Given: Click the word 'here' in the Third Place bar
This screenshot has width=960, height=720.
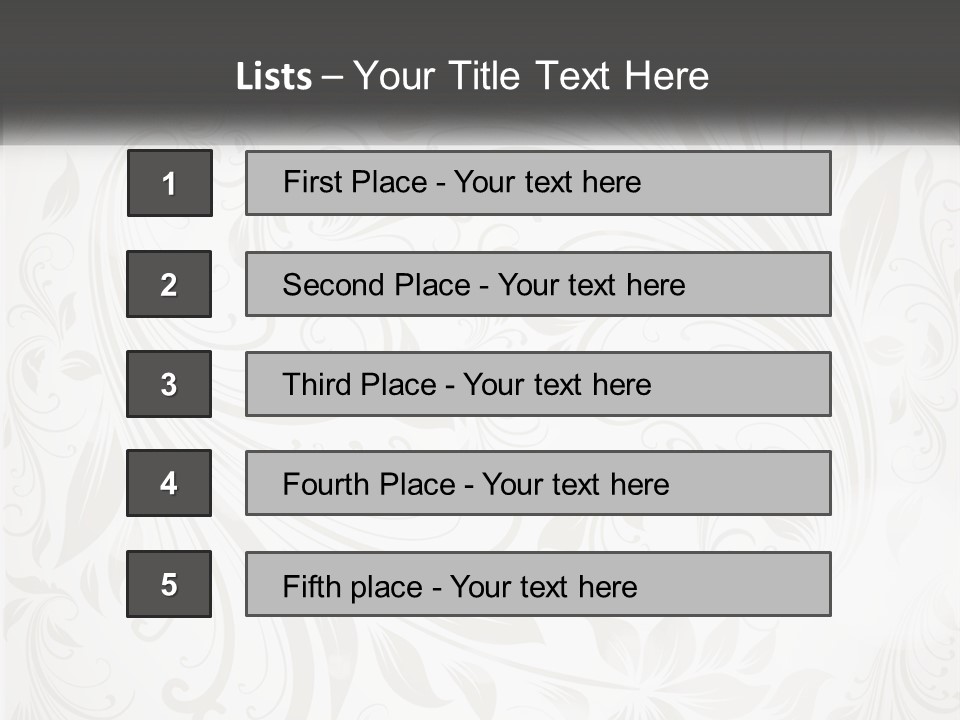Looking at the screenshot, I should [621, 385].
